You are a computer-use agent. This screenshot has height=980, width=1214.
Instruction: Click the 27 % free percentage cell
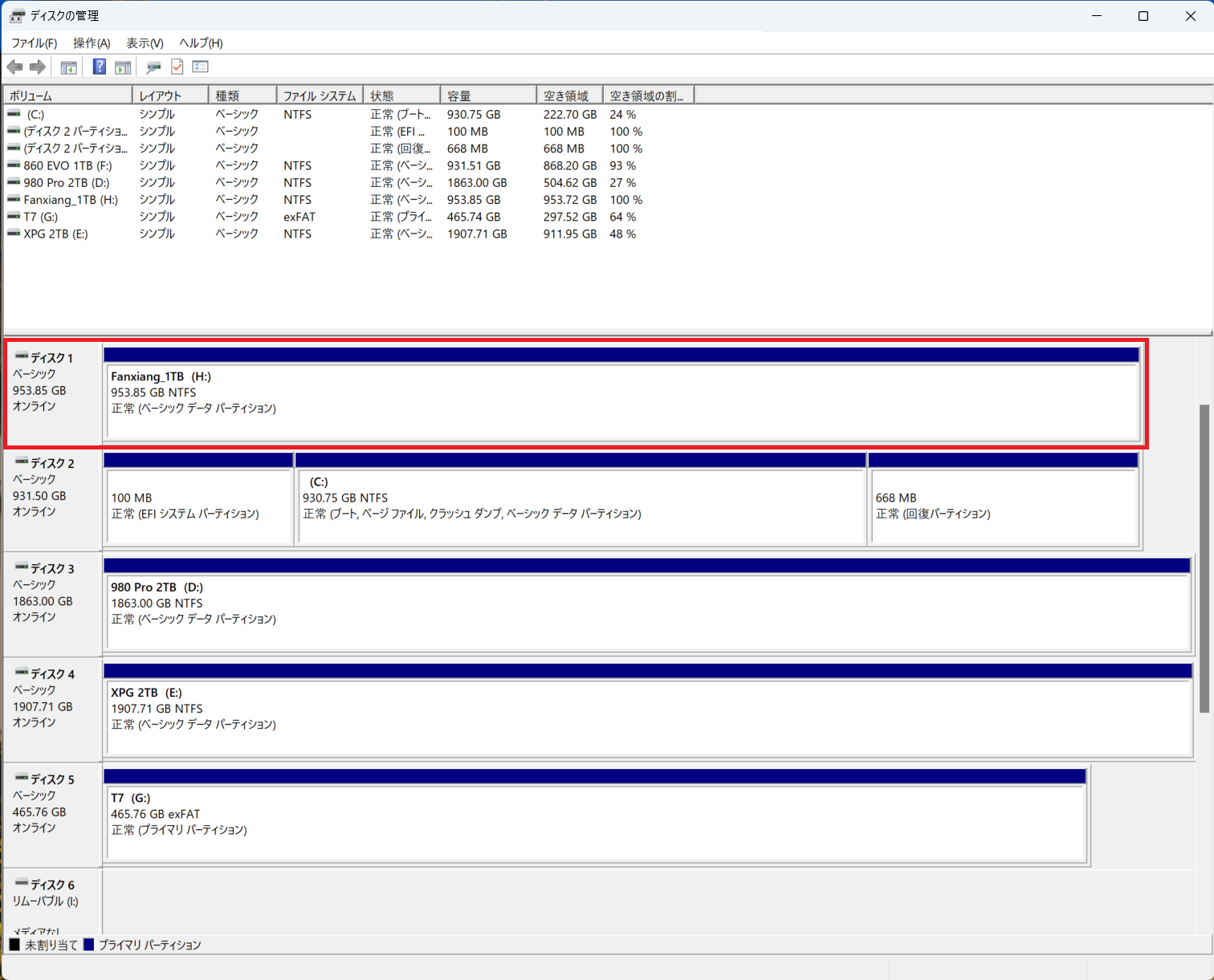tap(623, 182)
